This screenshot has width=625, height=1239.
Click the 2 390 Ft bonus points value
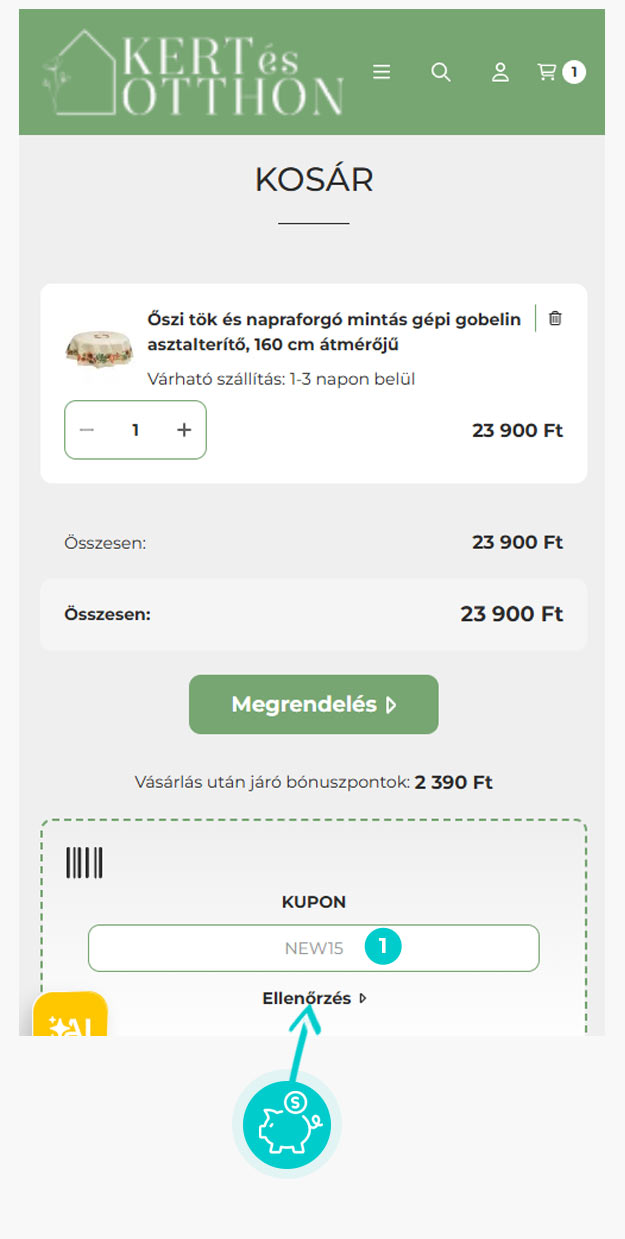click(454, 782)
